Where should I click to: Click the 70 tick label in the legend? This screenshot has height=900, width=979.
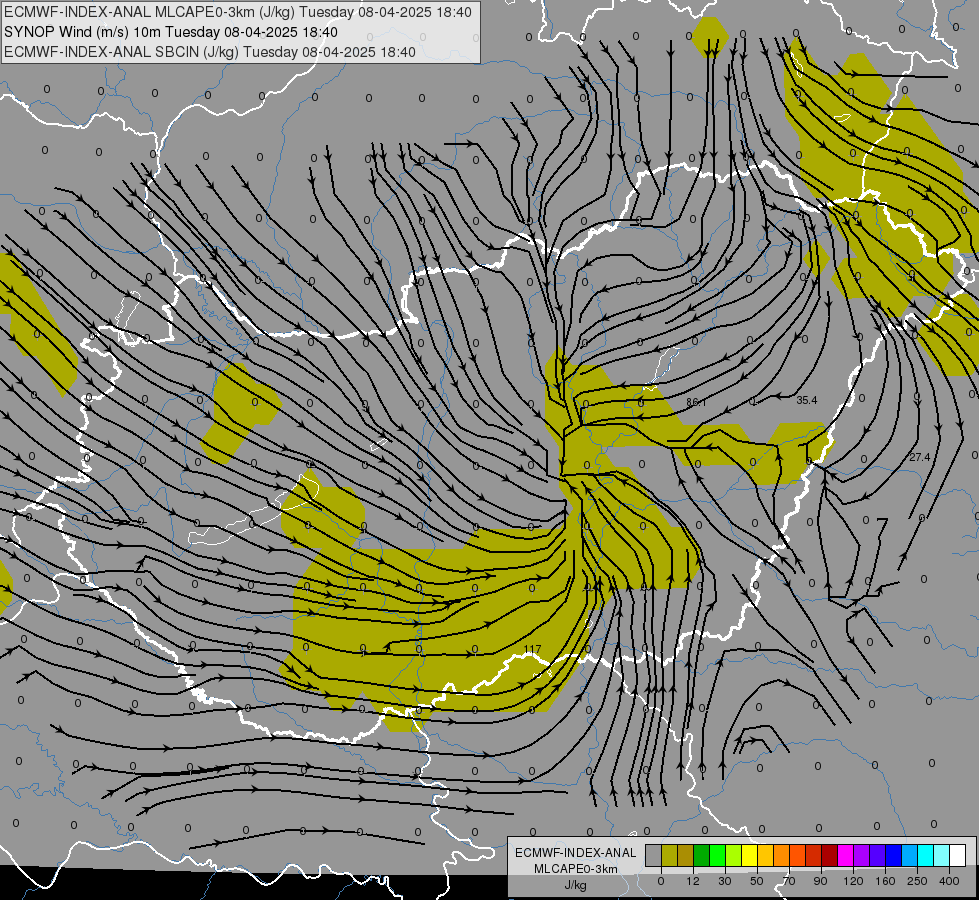[x=789, y=881]
